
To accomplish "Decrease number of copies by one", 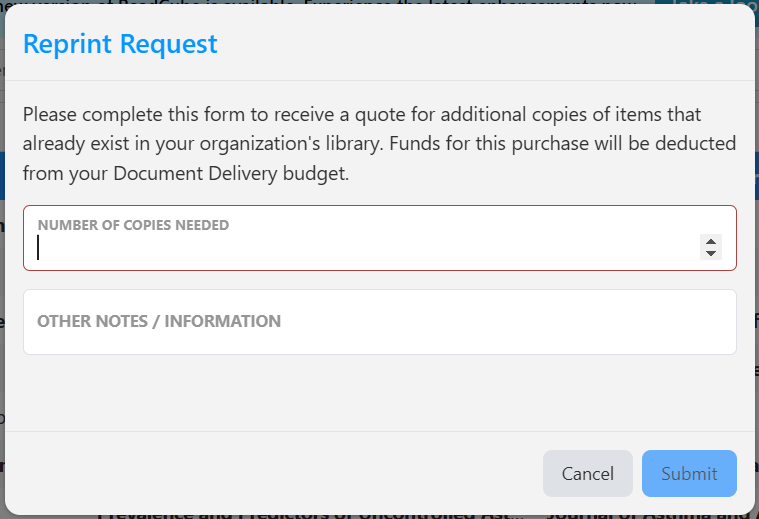I will pos(711,253).
